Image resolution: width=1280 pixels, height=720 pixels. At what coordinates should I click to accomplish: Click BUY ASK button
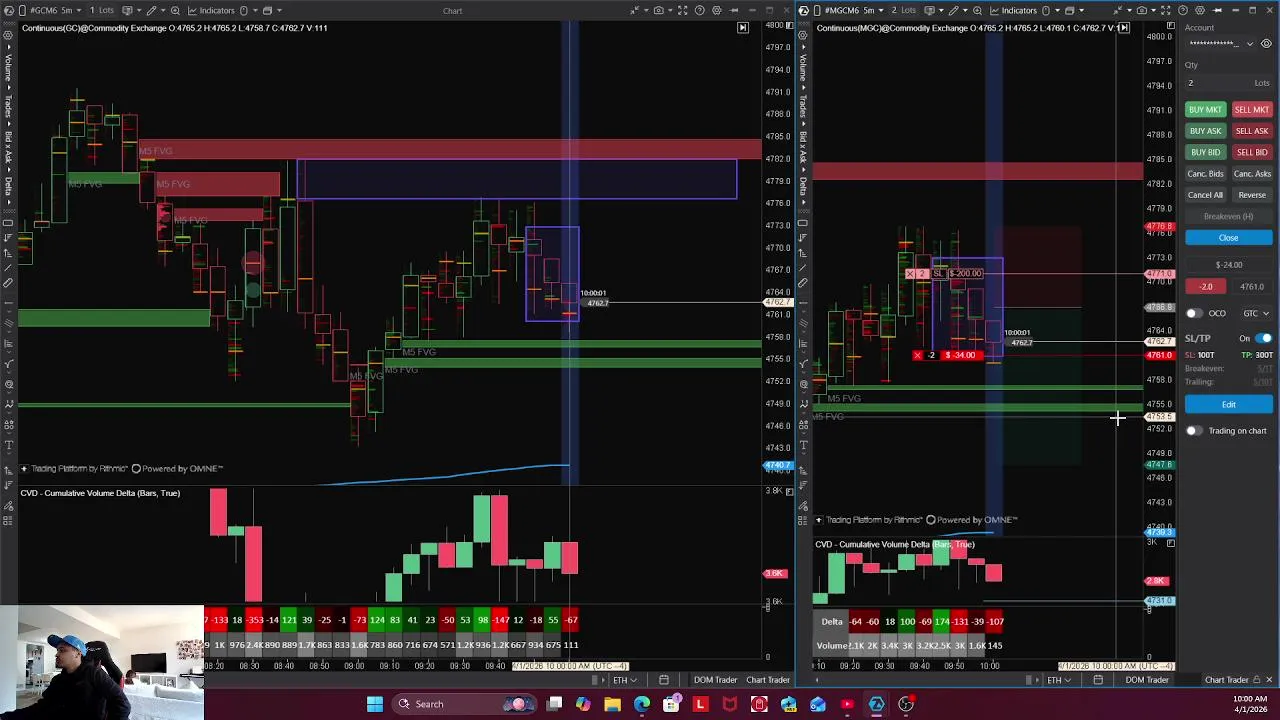[x=1205, y=131]
